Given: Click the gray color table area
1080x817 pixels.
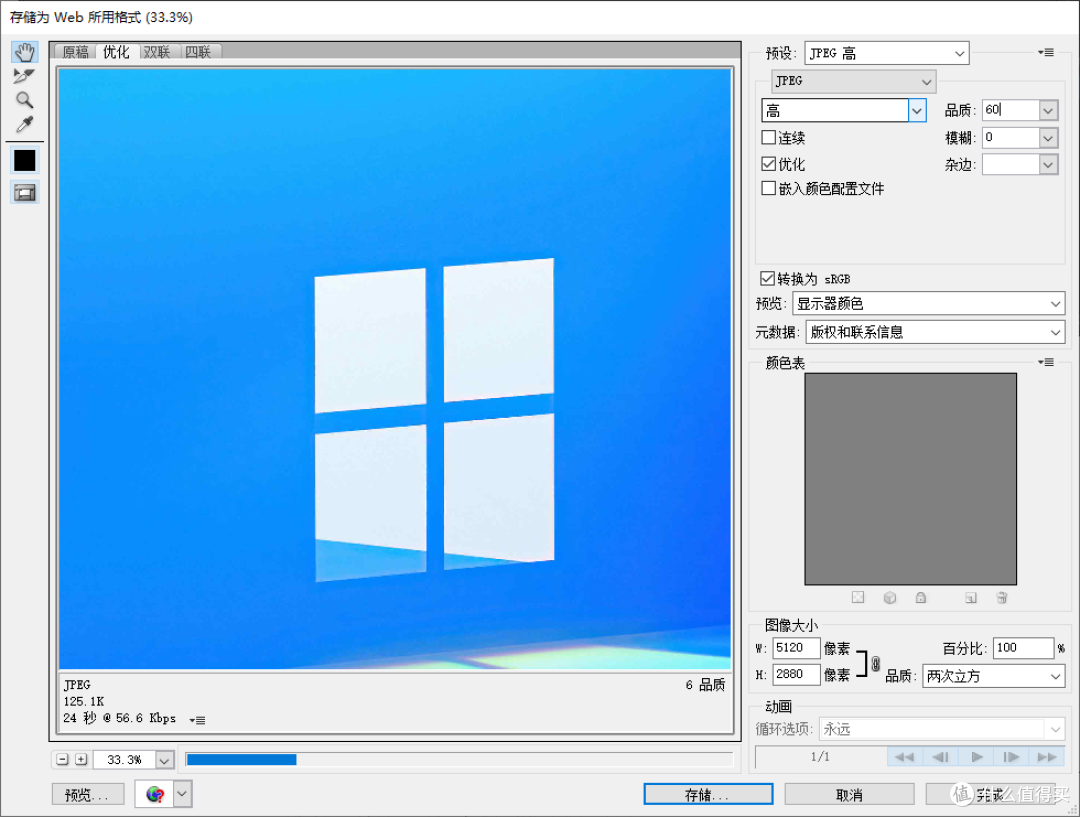Looking at the screenshot, I should 911,479.
